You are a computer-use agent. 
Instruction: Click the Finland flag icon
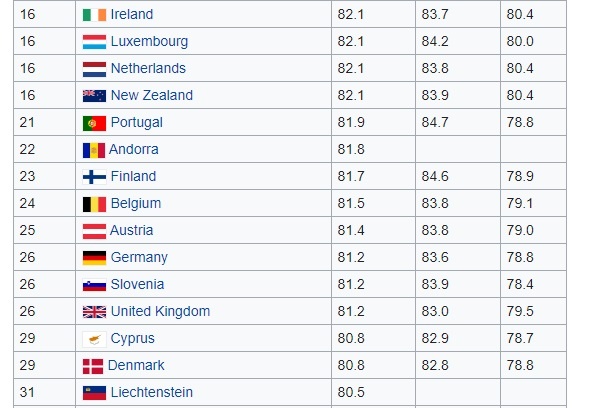click(94, 177)
